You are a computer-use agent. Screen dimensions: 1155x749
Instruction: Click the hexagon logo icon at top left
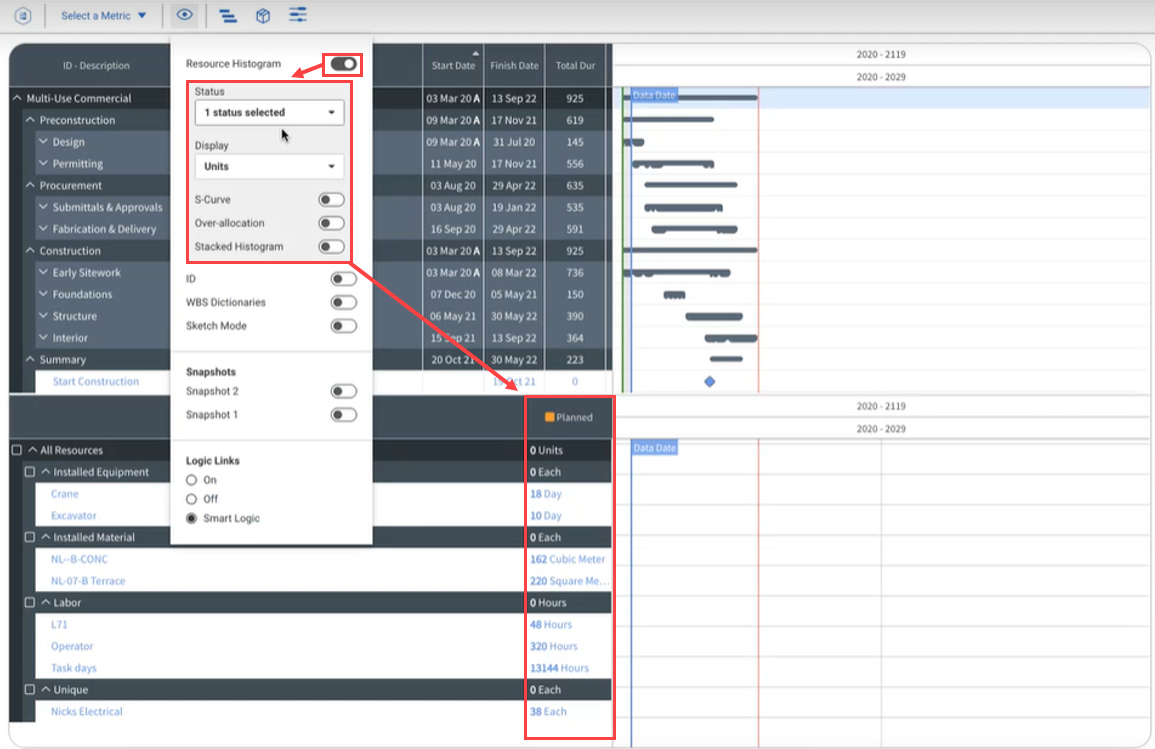(22, 15)
